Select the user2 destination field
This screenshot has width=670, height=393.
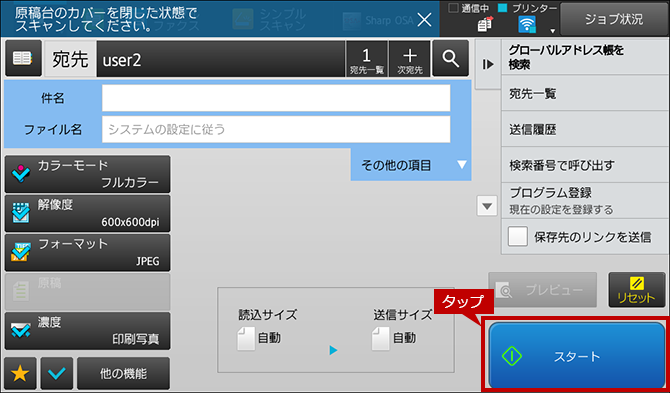[220, 60]
